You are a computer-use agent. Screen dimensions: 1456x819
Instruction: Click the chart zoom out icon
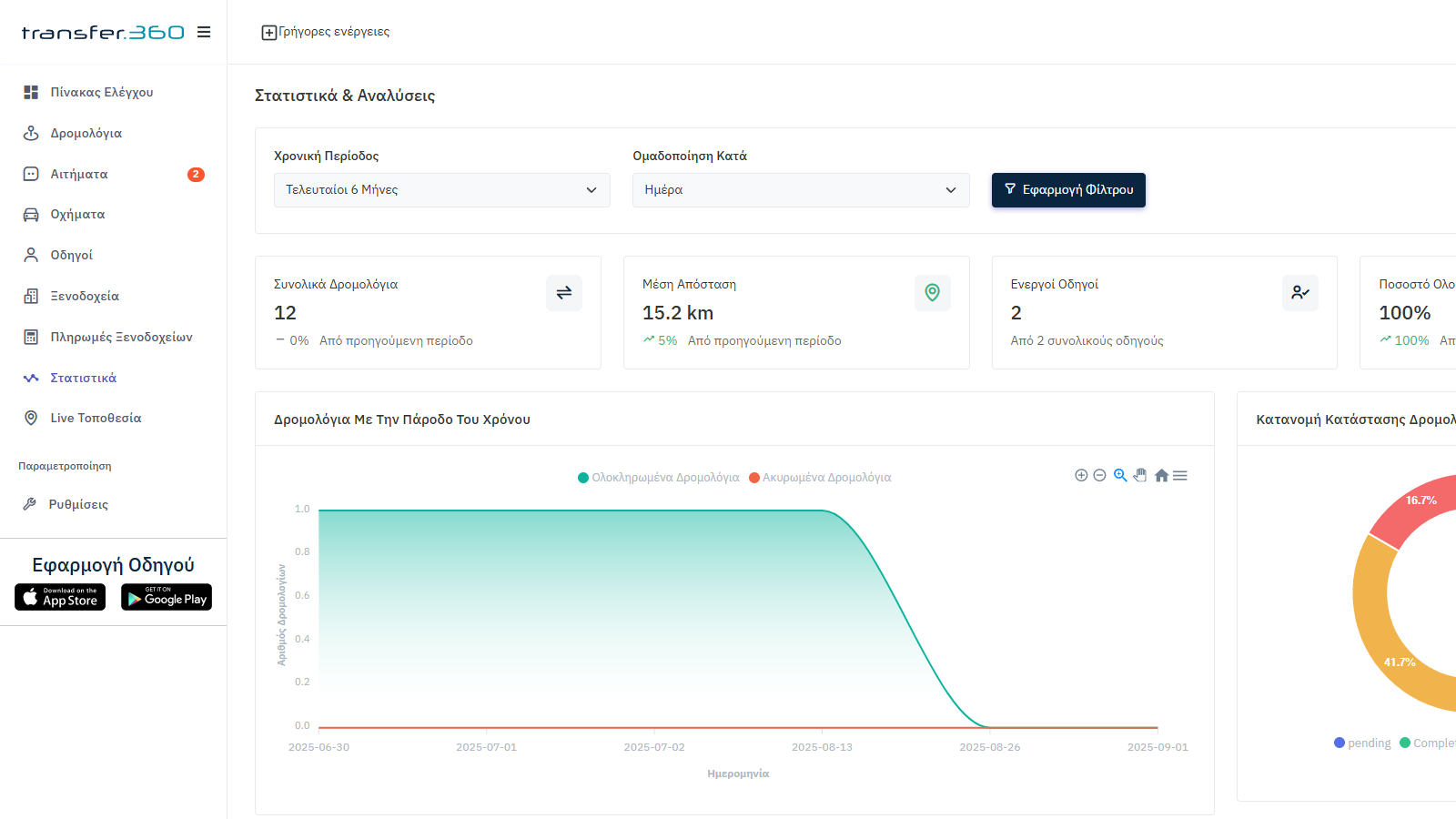pyautogui.click(x=1099, y=475)
